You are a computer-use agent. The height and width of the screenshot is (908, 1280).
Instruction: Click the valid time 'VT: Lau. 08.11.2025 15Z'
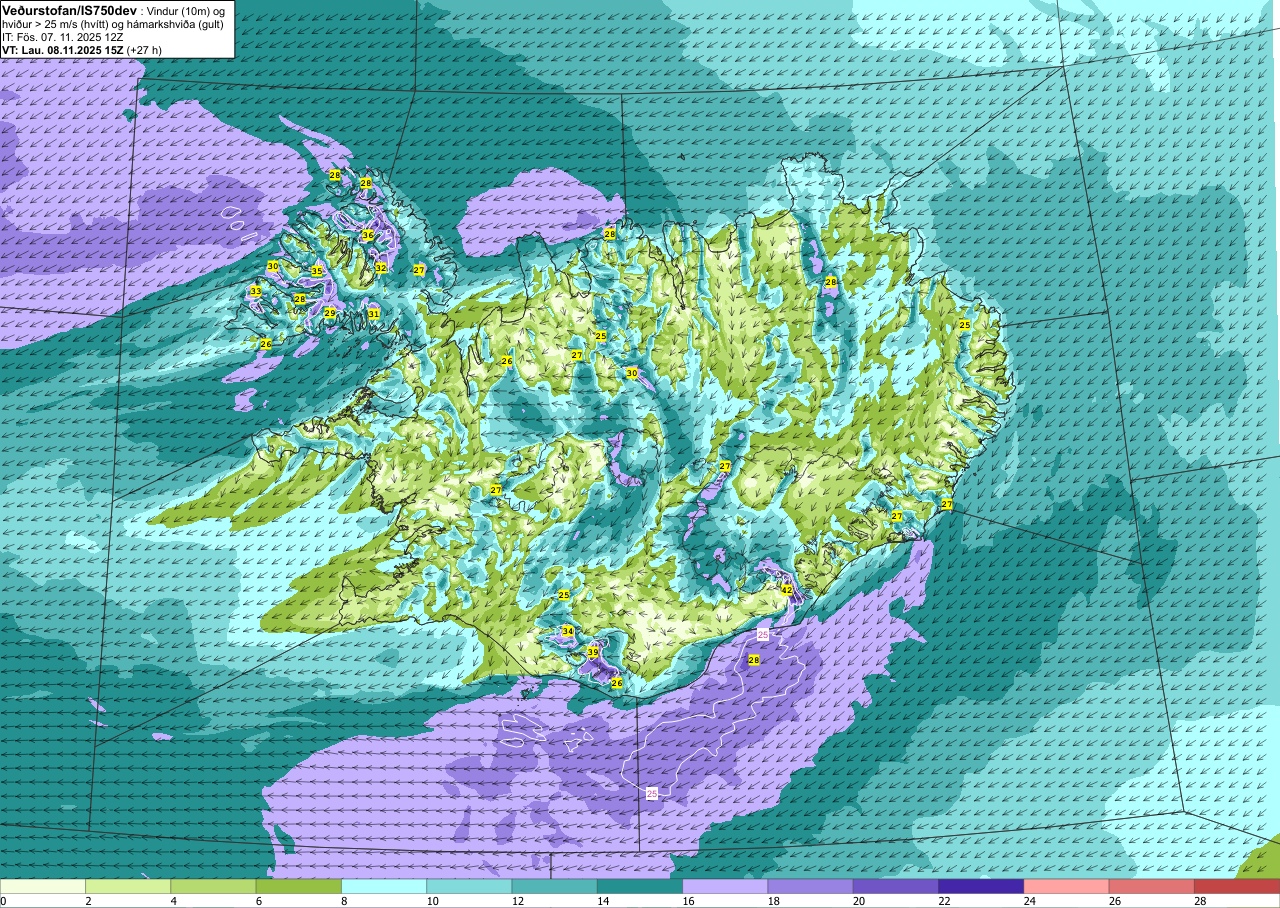62,49
